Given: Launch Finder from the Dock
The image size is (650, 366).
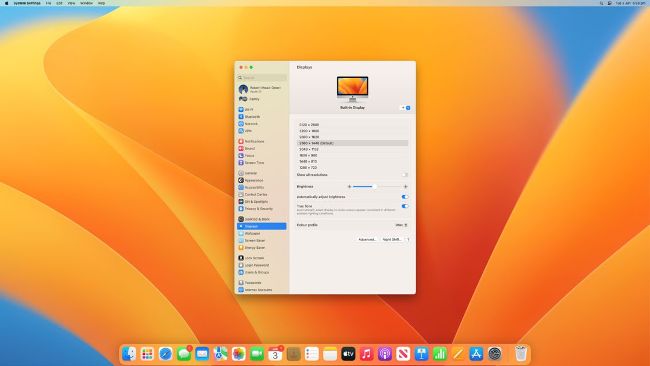Looking at the screenshot, I should click(129, 354).
